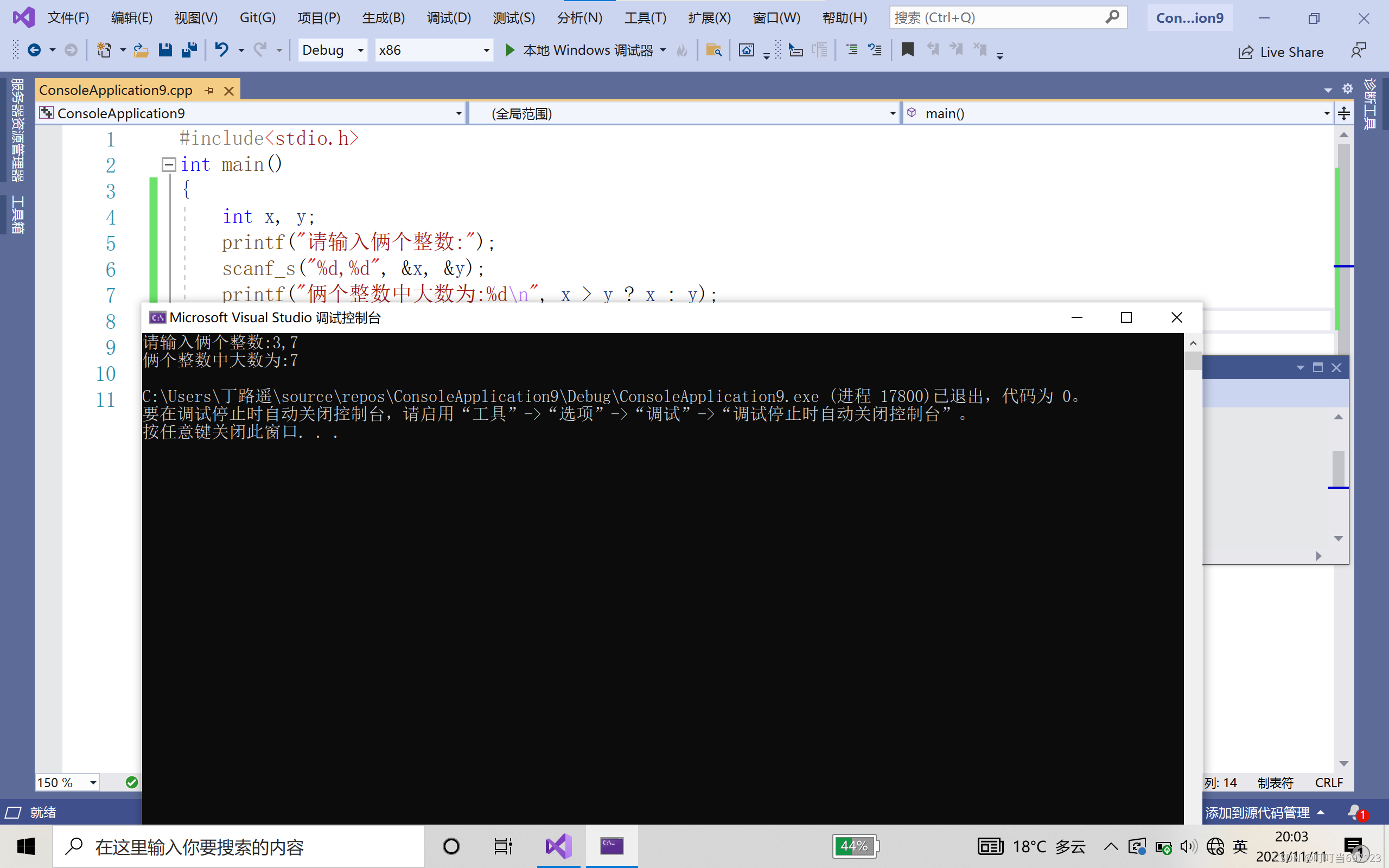
Task: Open the 服务器资源管理器 side tab
Action: point(17,130)
